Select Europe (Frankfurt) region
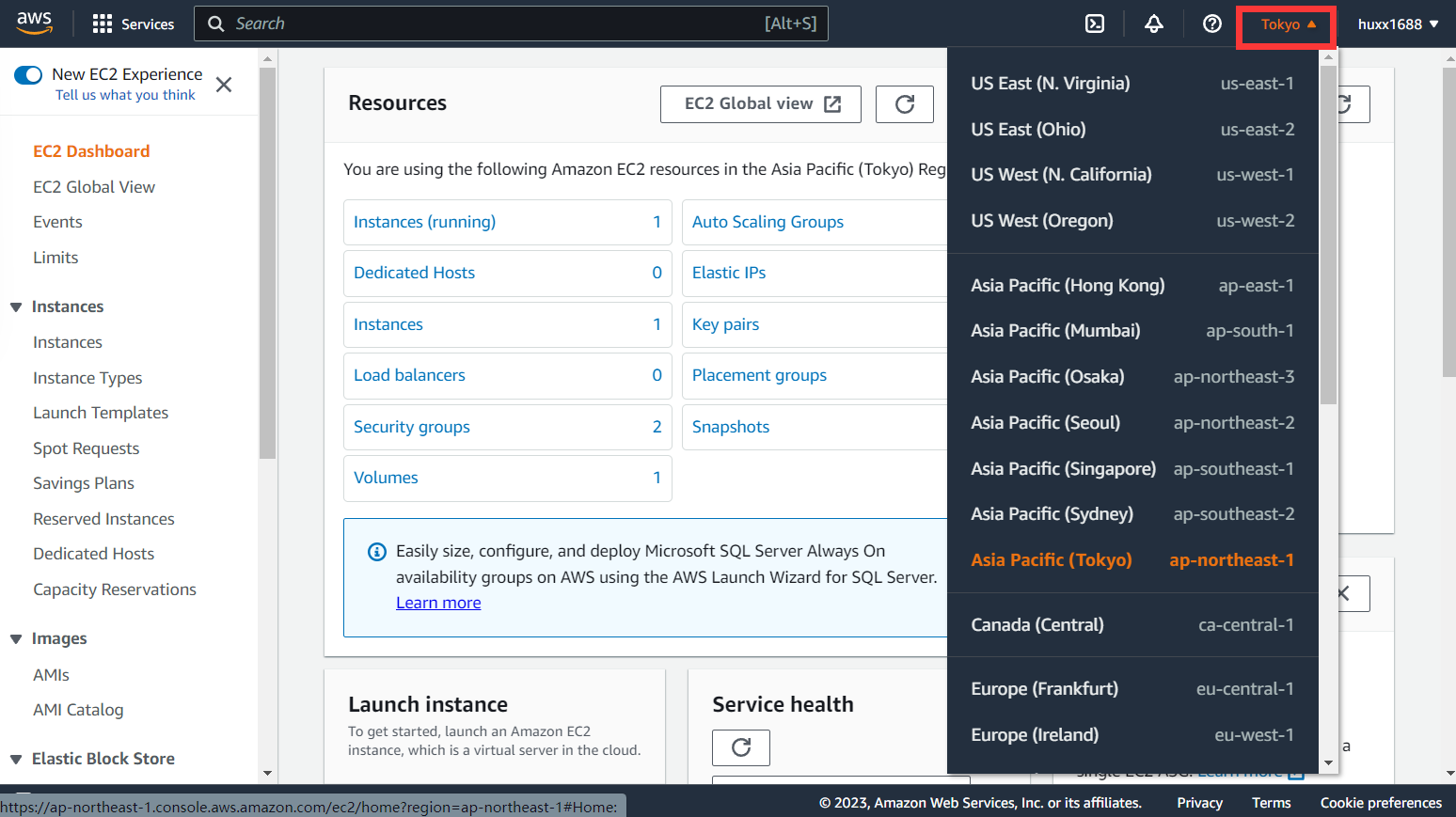Screen dimensions: 1456x817 pos(1132,689)
